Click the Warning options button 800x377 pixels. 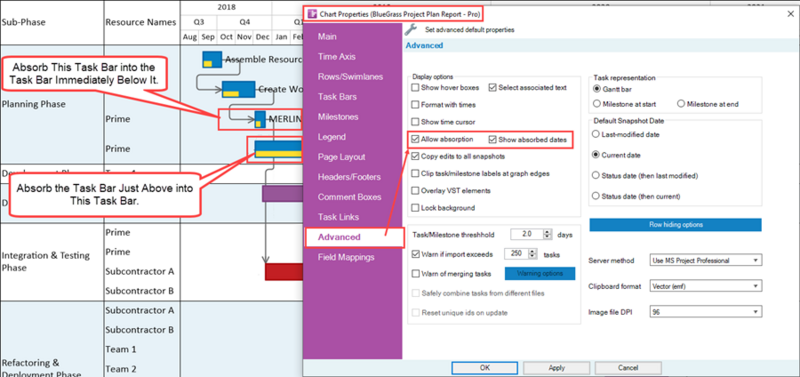pos(540,273)
